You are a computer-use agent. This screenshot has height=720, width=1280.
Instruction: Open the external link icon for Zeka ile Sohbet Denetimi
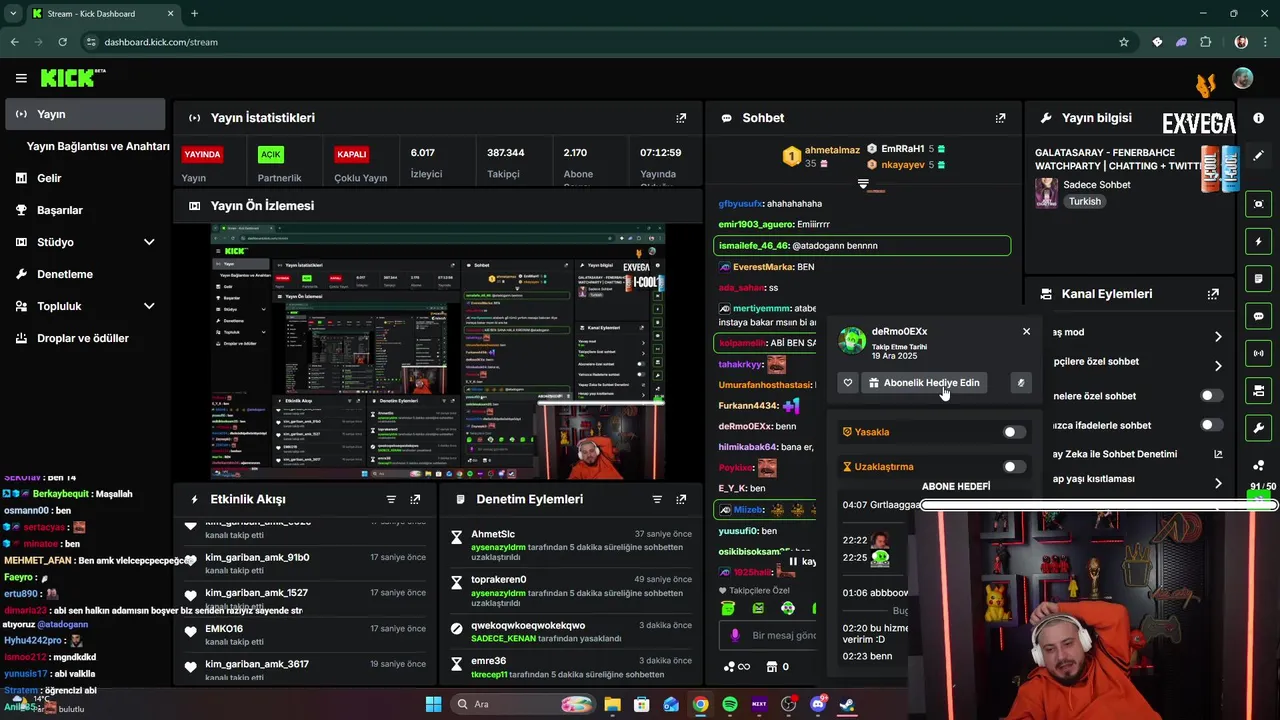[1218, 454]
